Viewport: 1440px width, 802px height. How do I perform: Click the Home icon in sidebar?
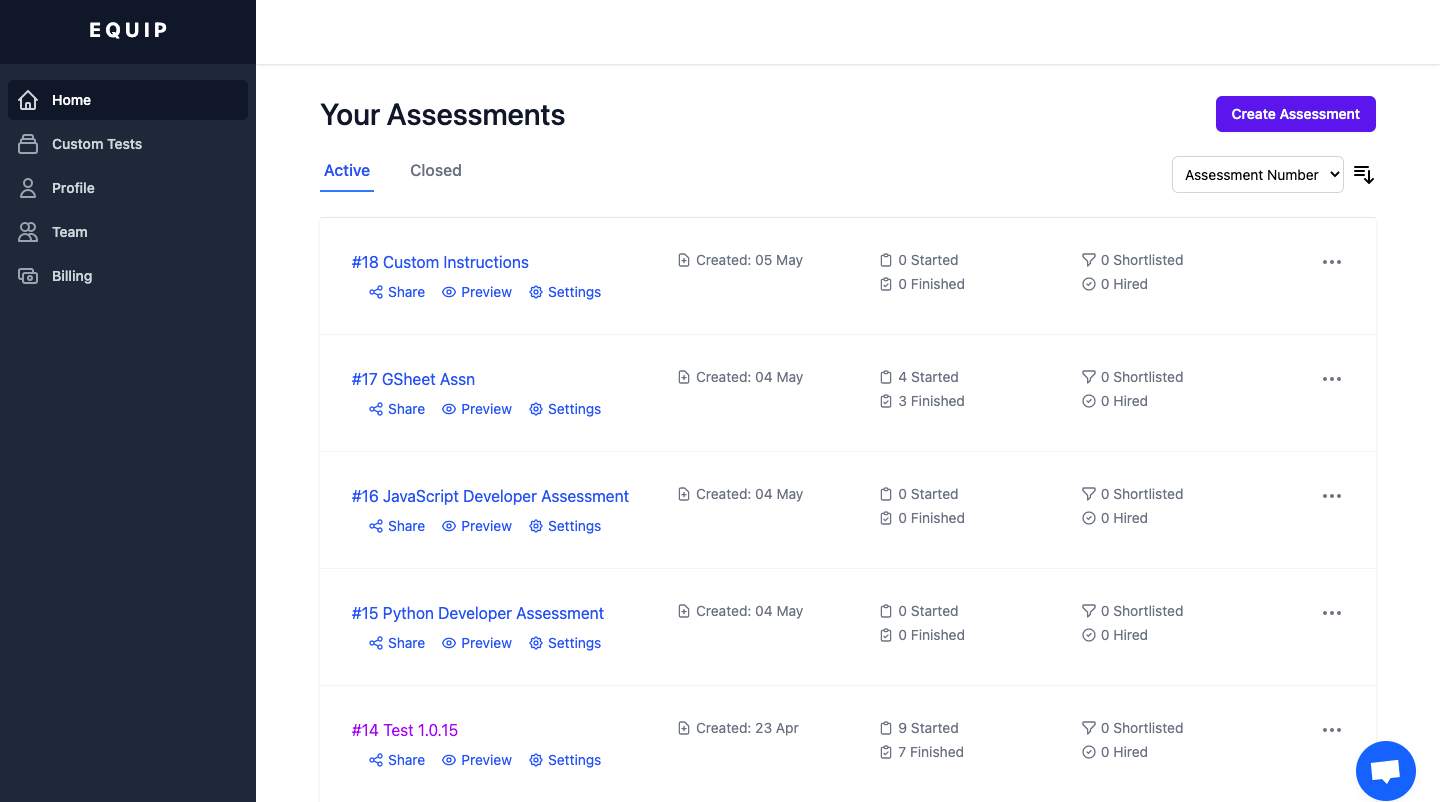[28, 100]
